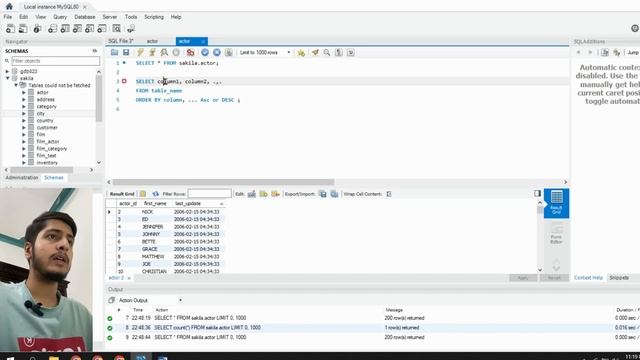Image resolution: width=640 pixels, height=360 pixels.
Task: Open an SQL script file in new tab
Action: [23, 29]
